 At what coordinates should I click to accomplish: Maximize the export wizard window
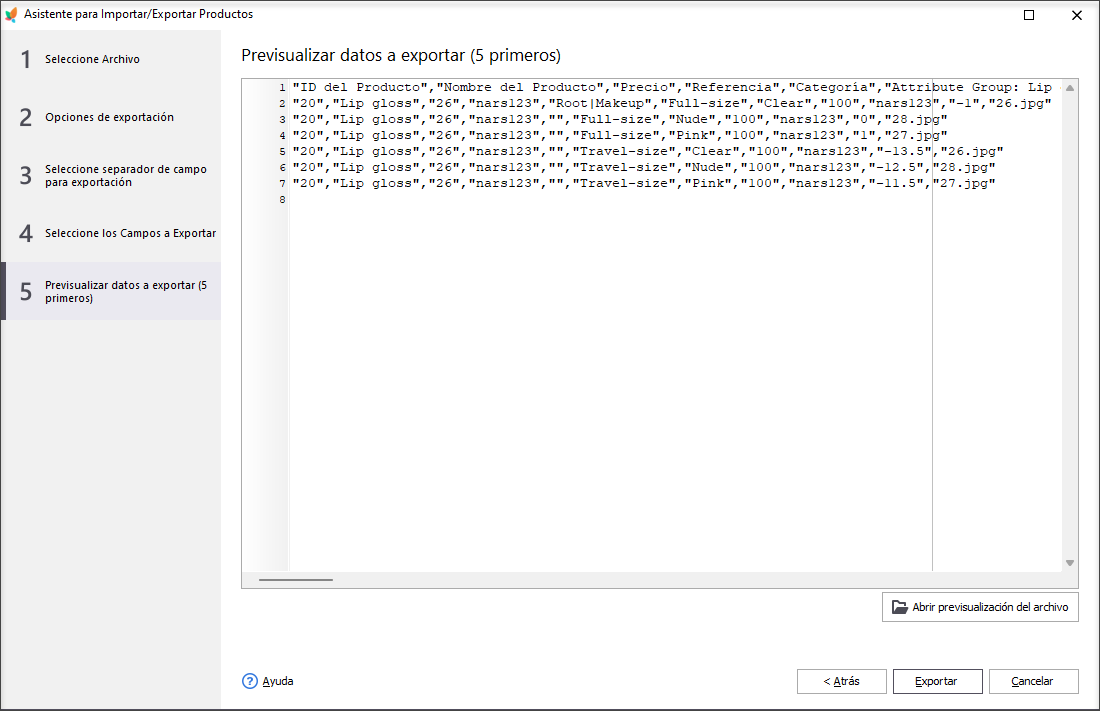(1029, 15)
